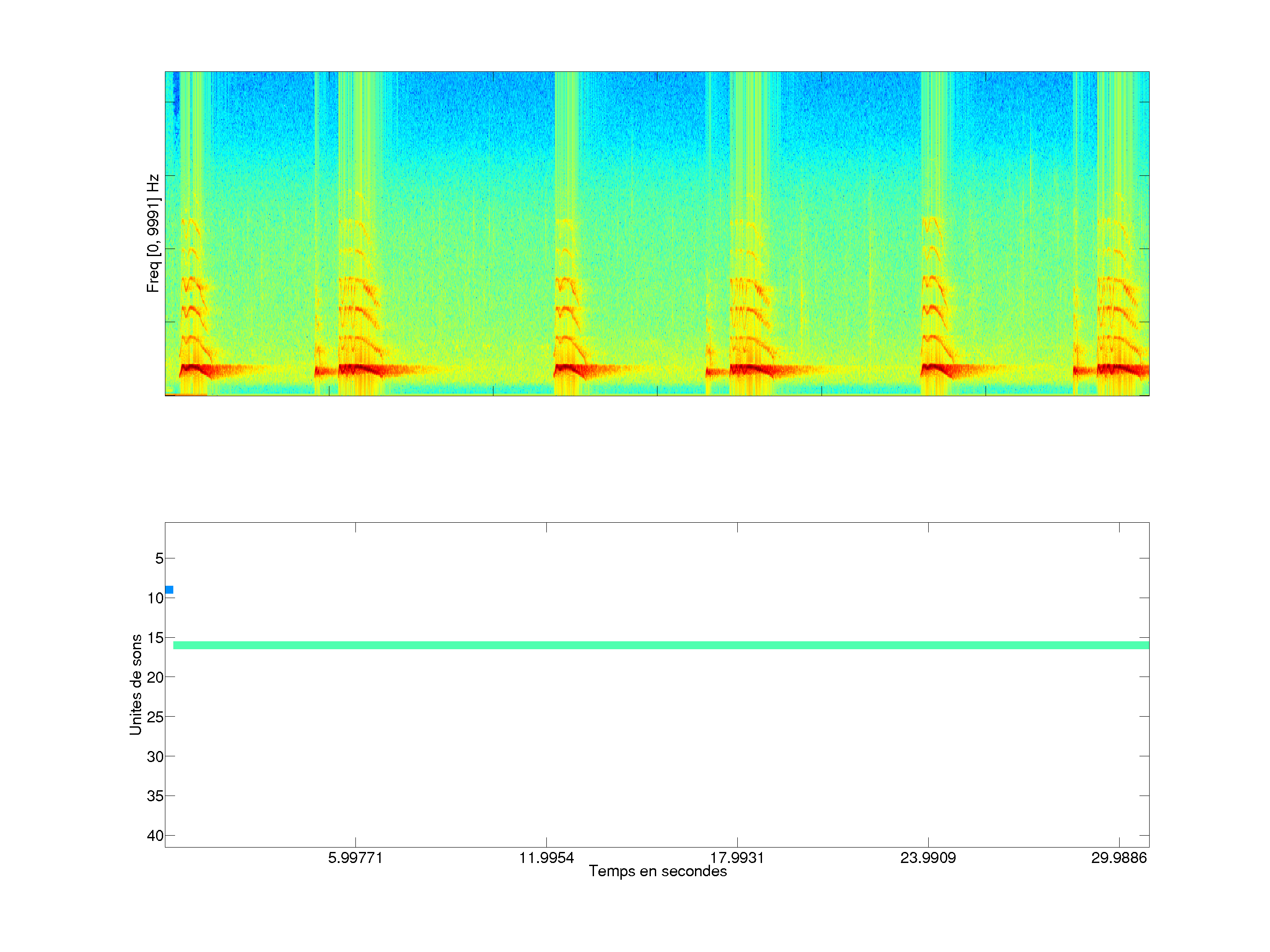Image resolution: width=1270 pixels, height=952 pixels.
Task: Select the 29.9886 time tick label
Action: 1118,858
